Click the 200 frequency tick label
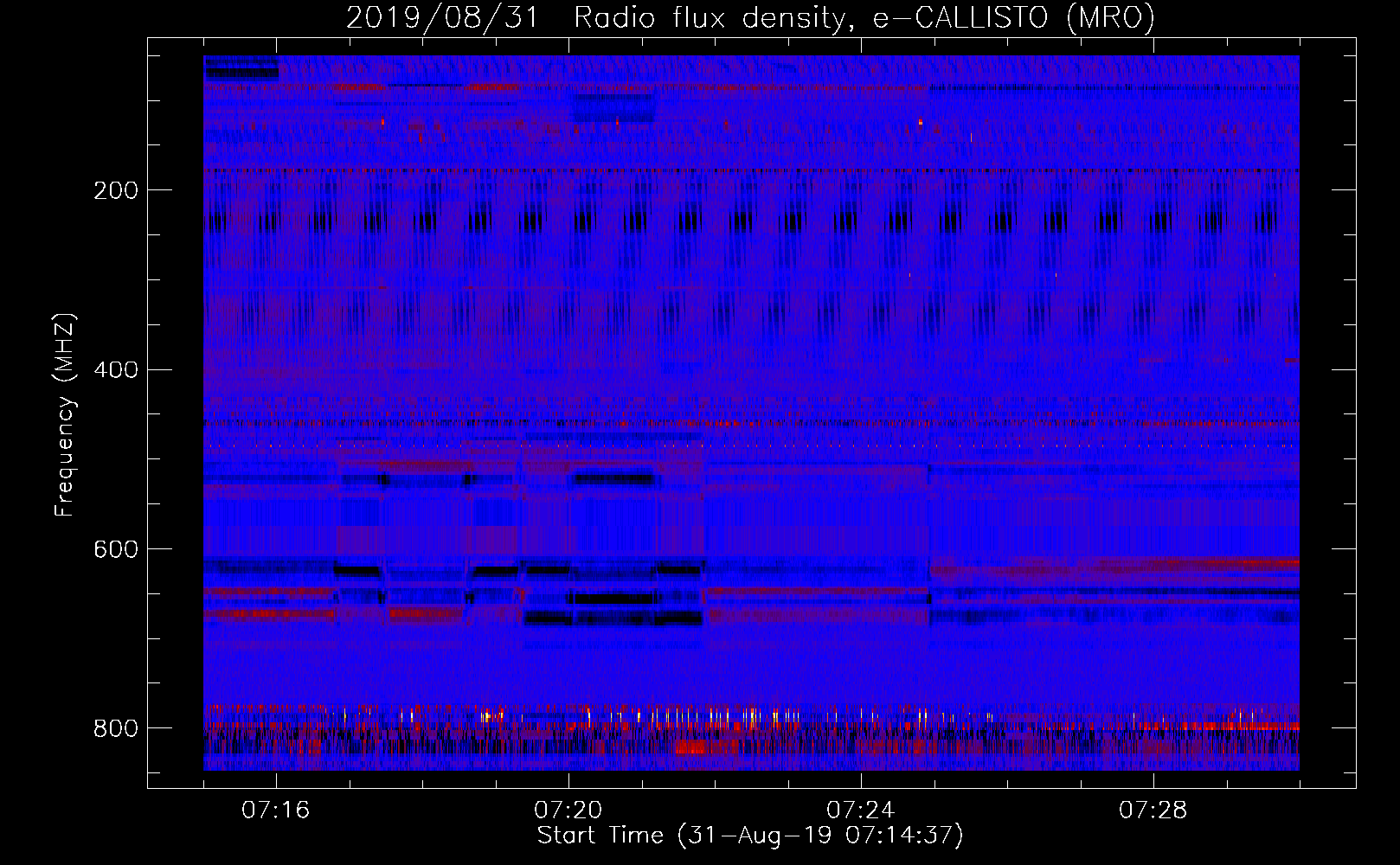1400x865 pixels. pyautogui.click(x=116, y=190)
